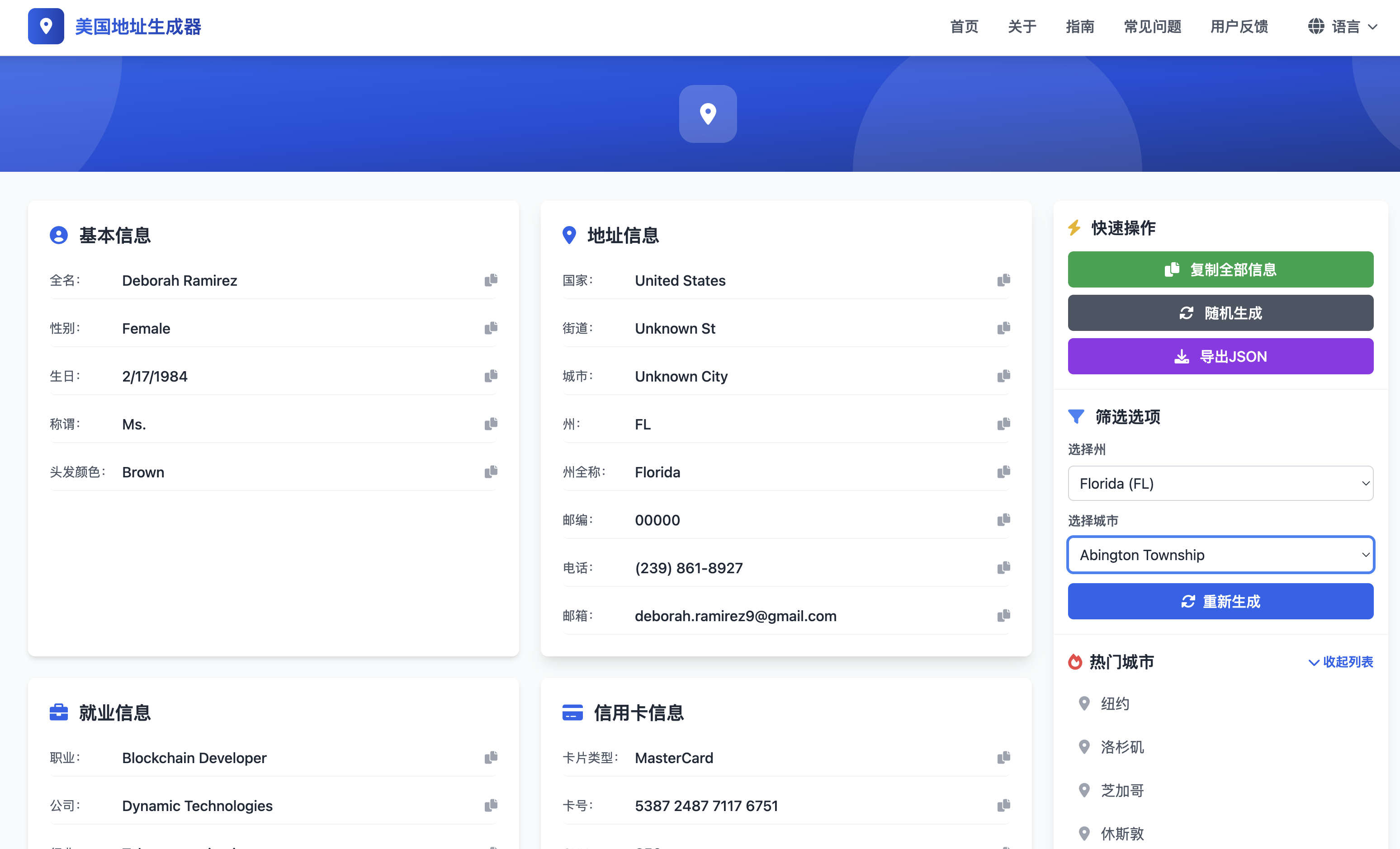Open the 语言 language menu
This screenshot has width=1400, height=849.
pos(1343,26)
